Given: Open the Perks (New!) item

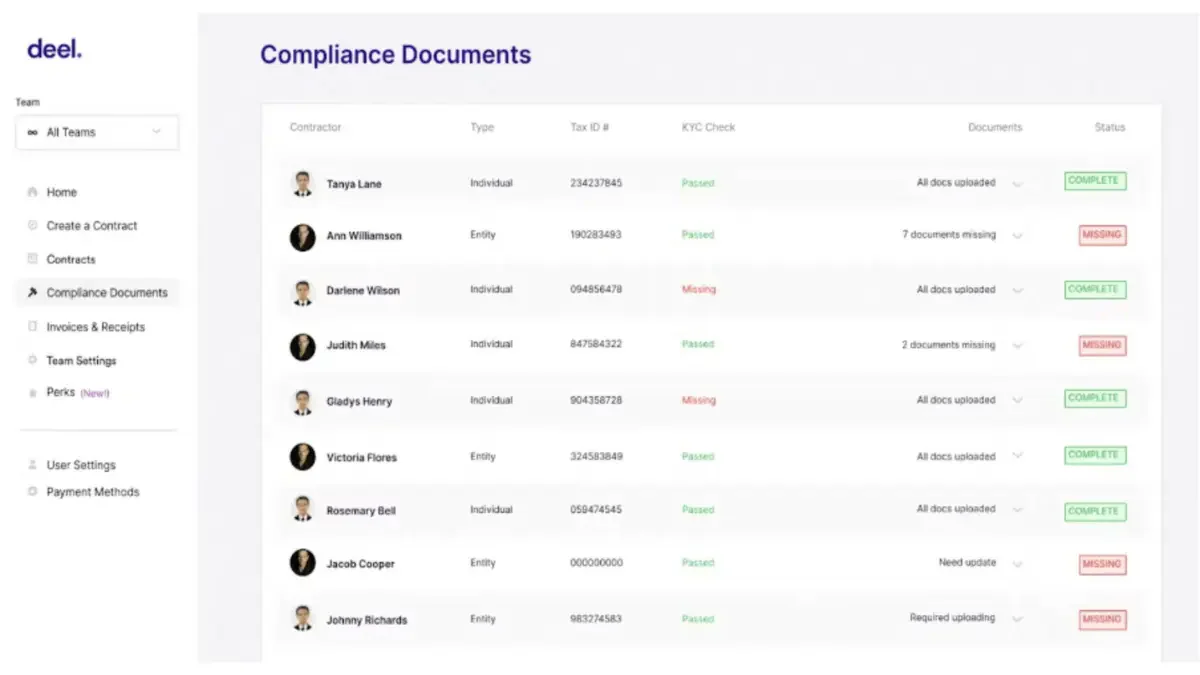Looking at the screenshot, I should [78, 393].
